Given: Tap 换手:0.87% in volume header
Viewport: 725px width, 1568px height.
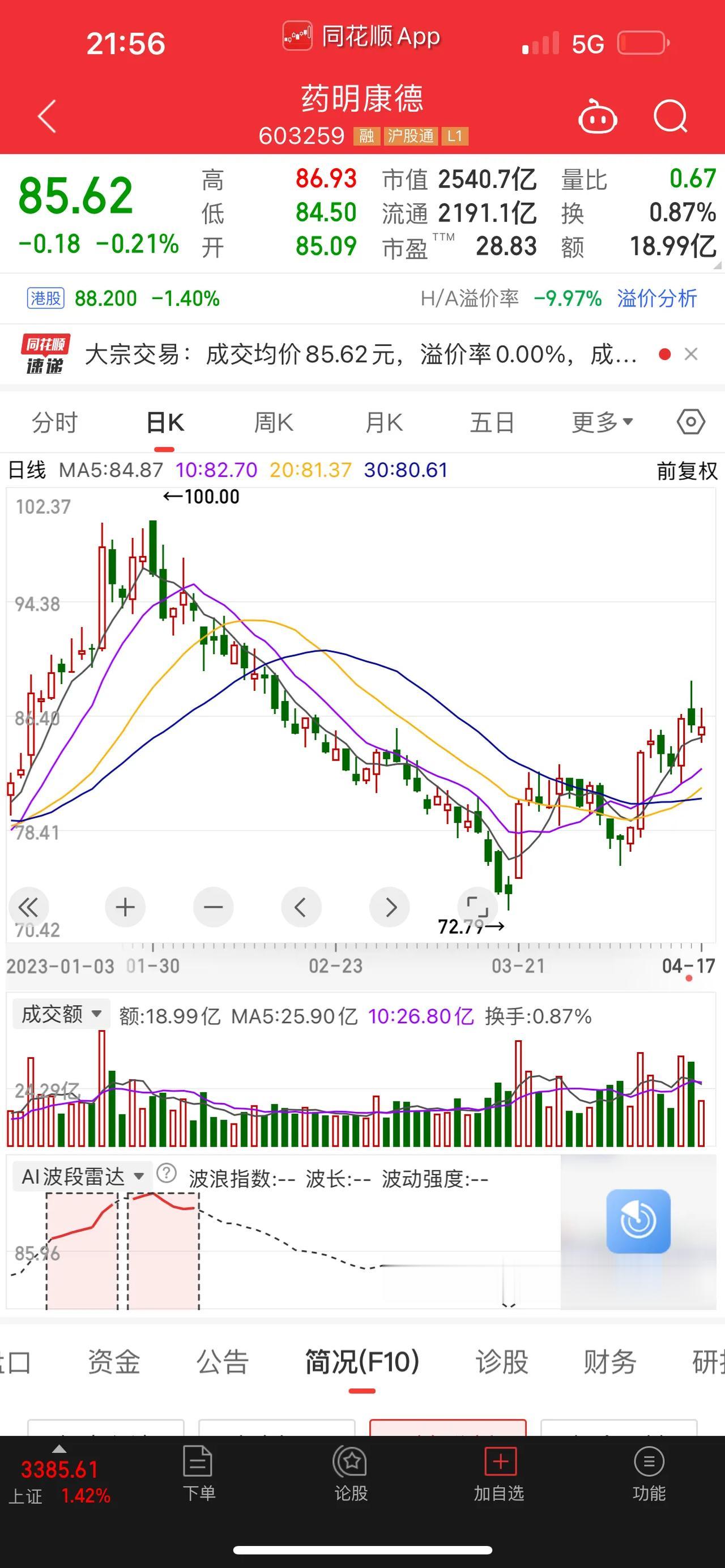Looking at the screenshot, I should 538,1016.
